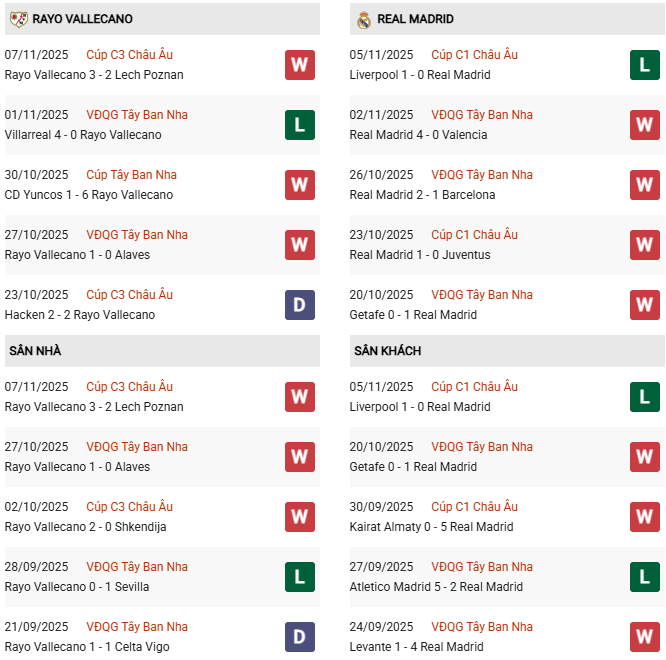Open the REAL MADRID team header

tap(417, 19)
